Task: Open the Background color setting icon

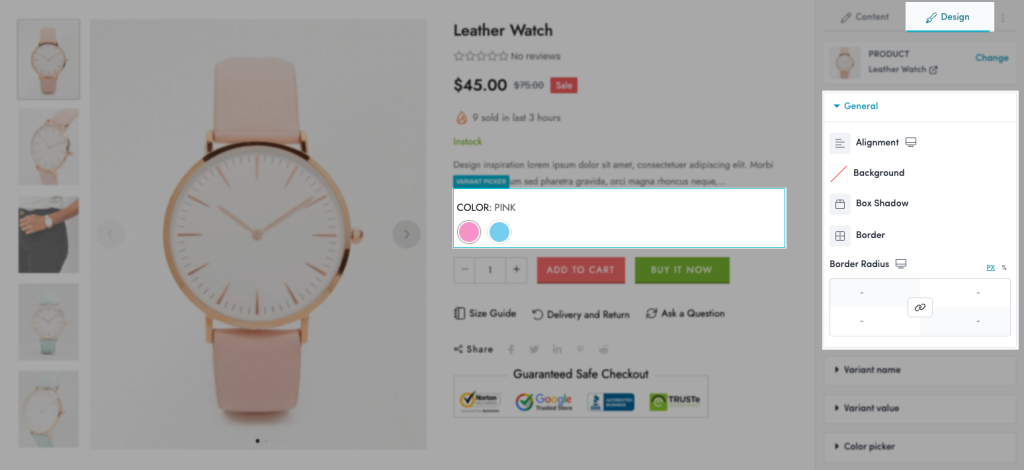Action: (x=839, y=174)
